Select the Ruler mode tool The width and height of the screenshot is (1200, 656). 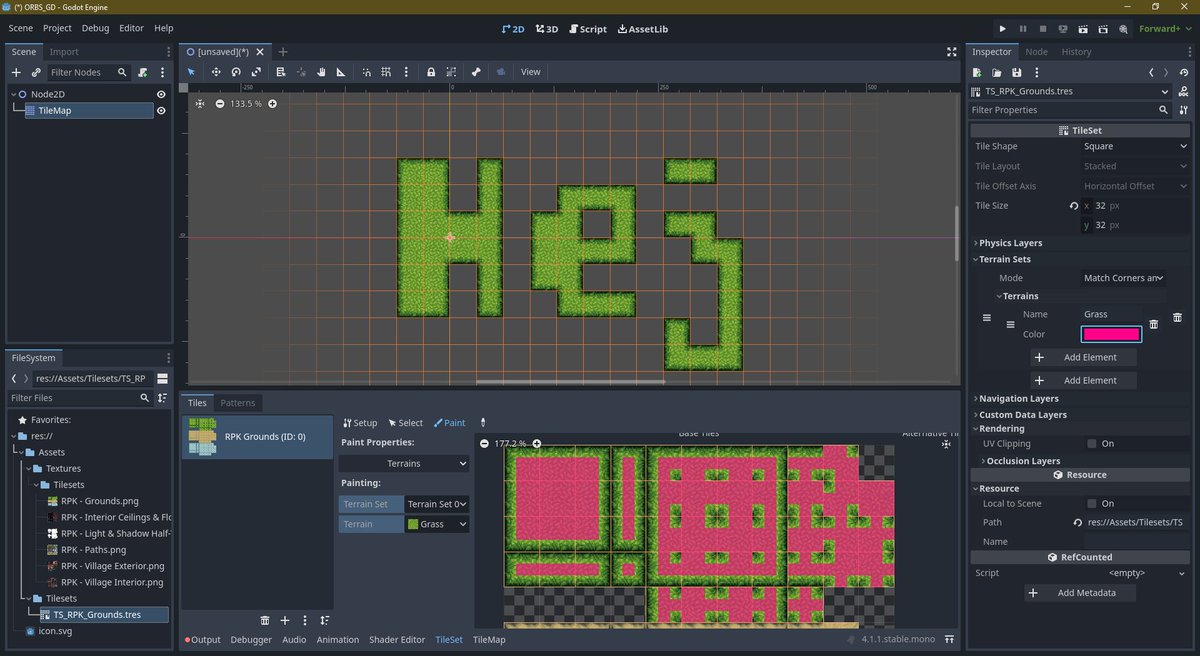point(340,72)
